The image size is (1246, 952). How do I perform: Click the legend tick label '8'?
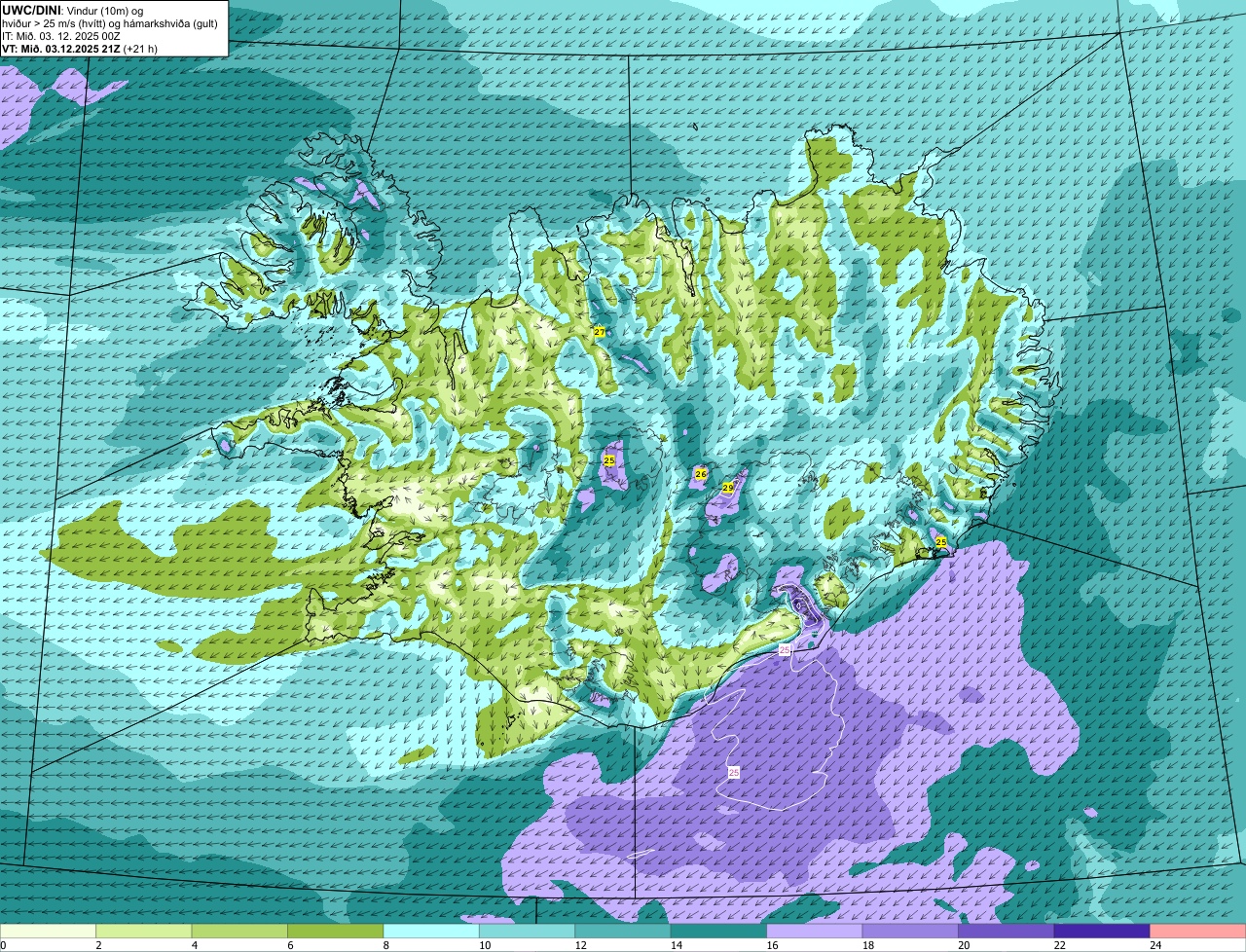[x=385, y=945]
